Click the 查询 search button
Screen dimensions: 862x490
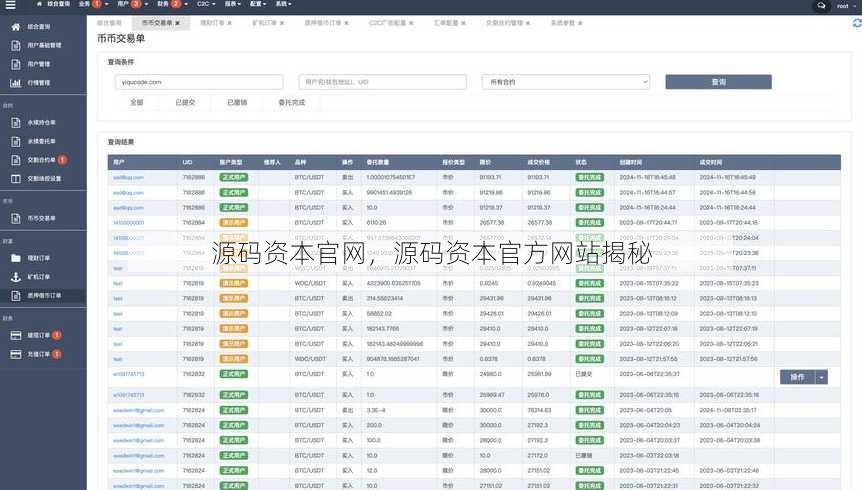[x=719, y=82]
